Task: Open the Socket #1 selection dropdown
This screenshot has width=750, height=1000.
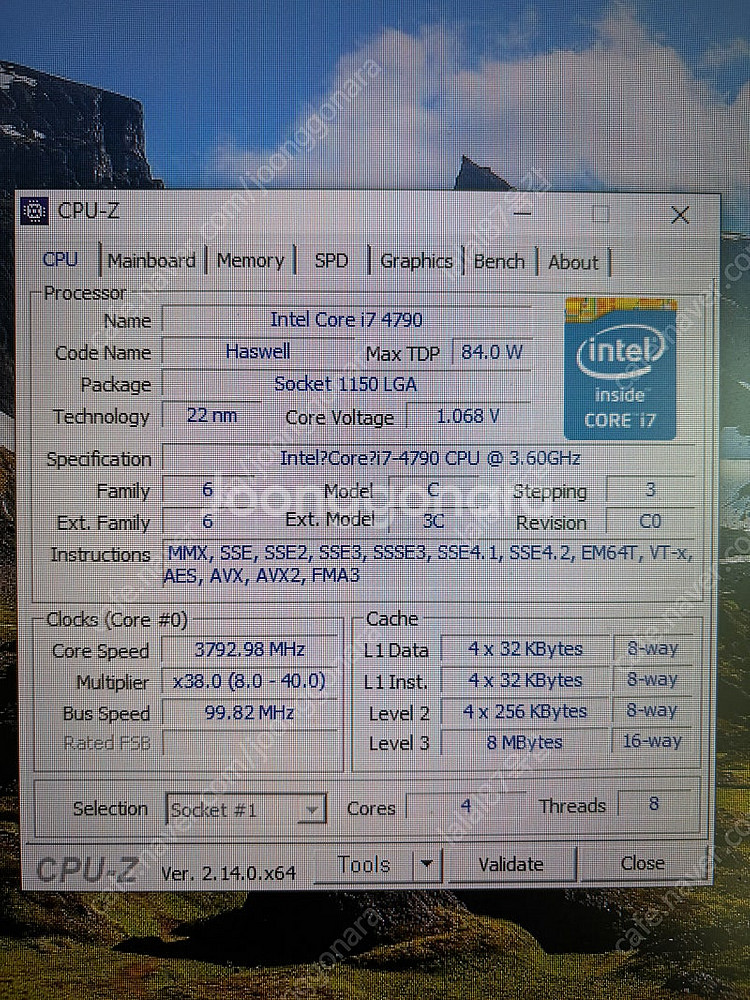Action: (x=246, y=809)
